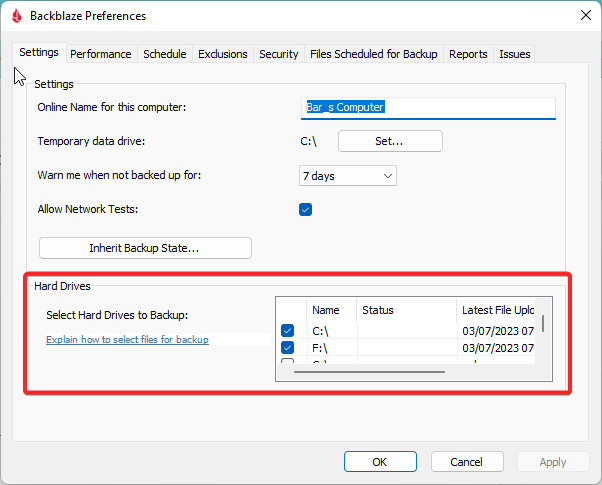Click Set... for temporary data drive

[x=390, y=141]
